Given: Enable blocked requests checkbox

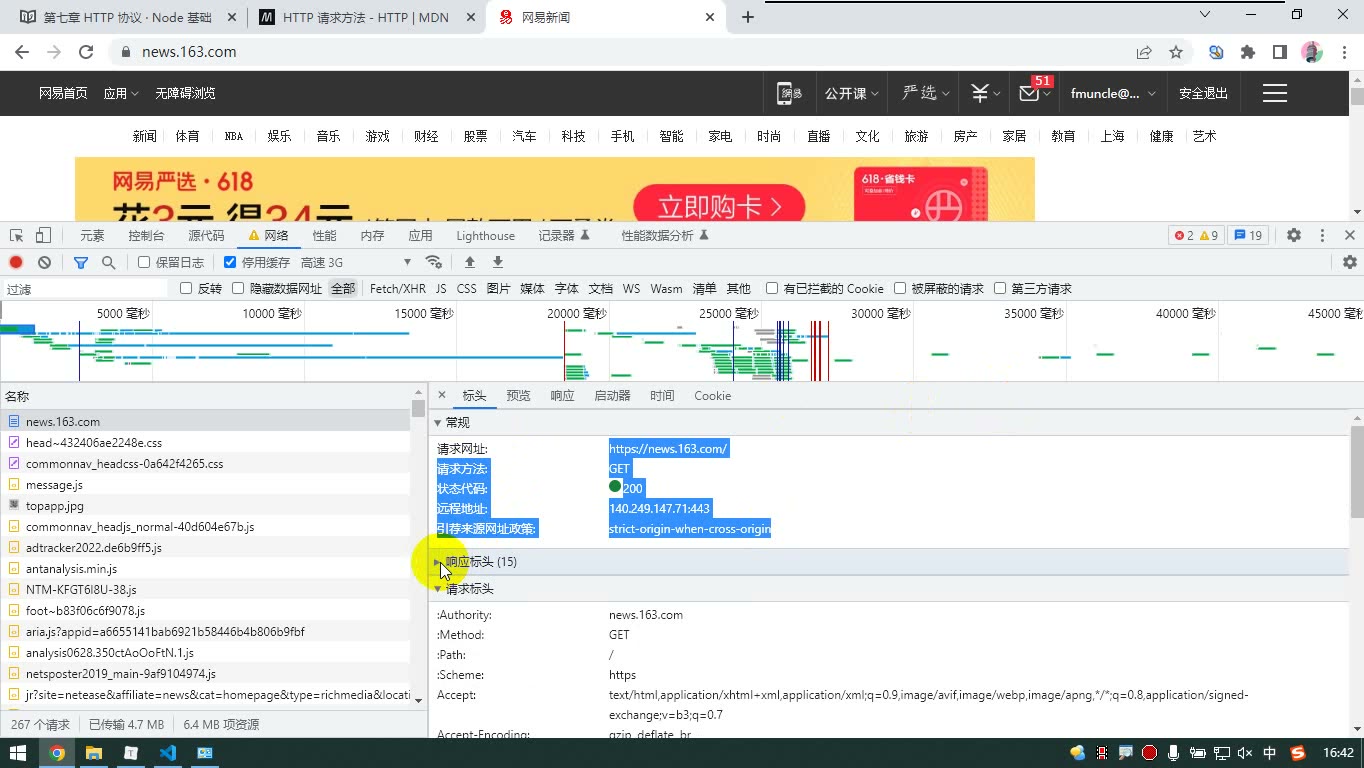Looking at the screenshot, I should click(900, 288).
